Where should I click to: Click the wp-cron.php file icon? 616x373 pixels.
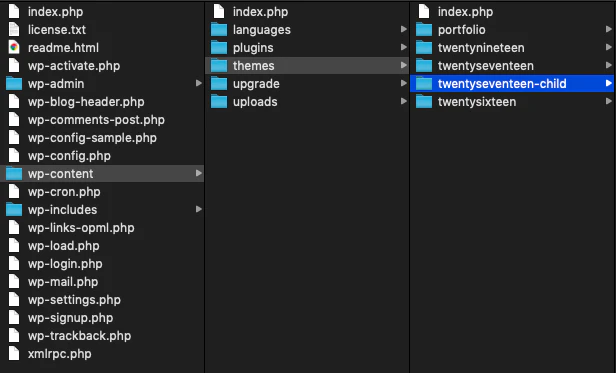14,192
